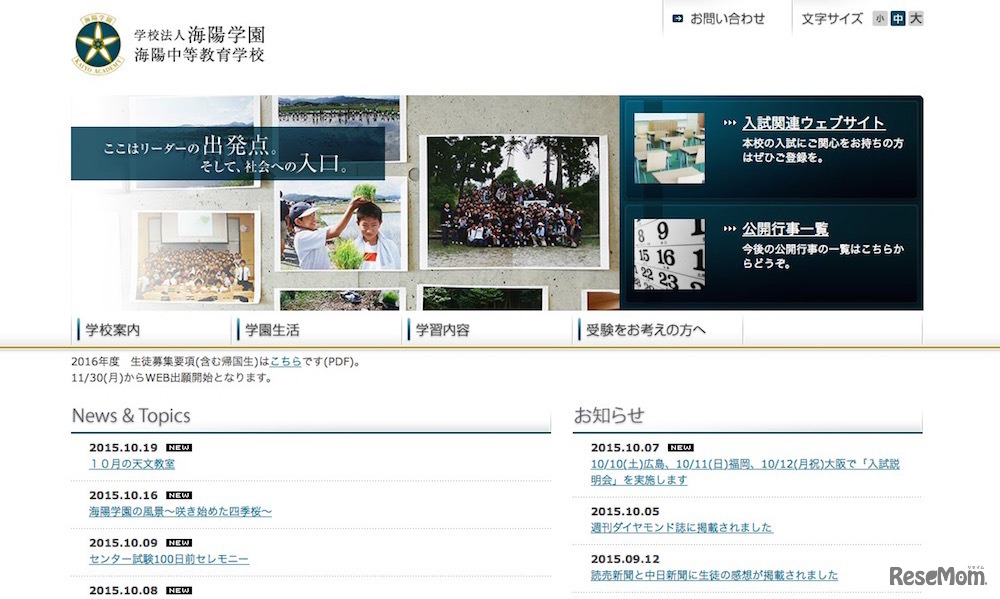Screen dimensions: 1000x599
Task: Open the こちら PDF link for 生徒募集要項
Action: pyautogui.click(x=286, y=362)
